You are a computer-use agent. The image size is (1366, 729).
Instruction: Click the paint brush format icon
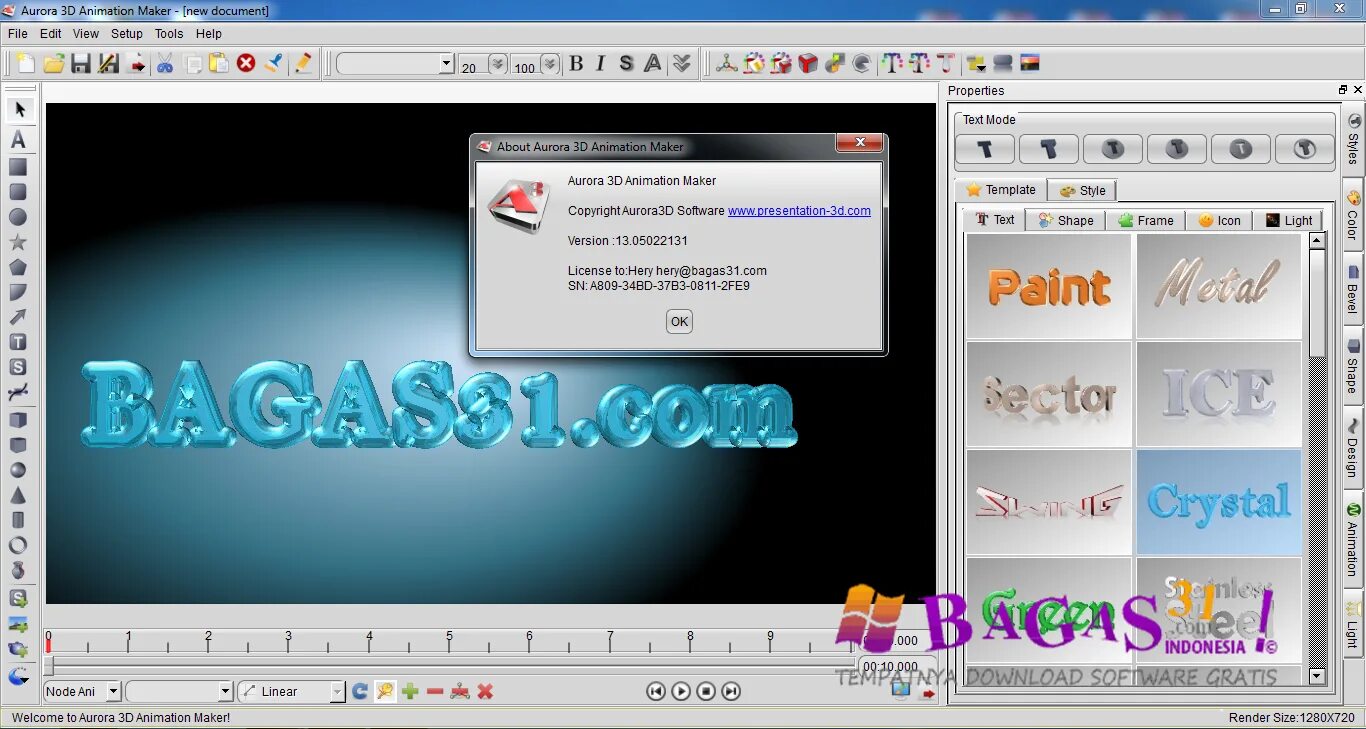tap(273, 64)
